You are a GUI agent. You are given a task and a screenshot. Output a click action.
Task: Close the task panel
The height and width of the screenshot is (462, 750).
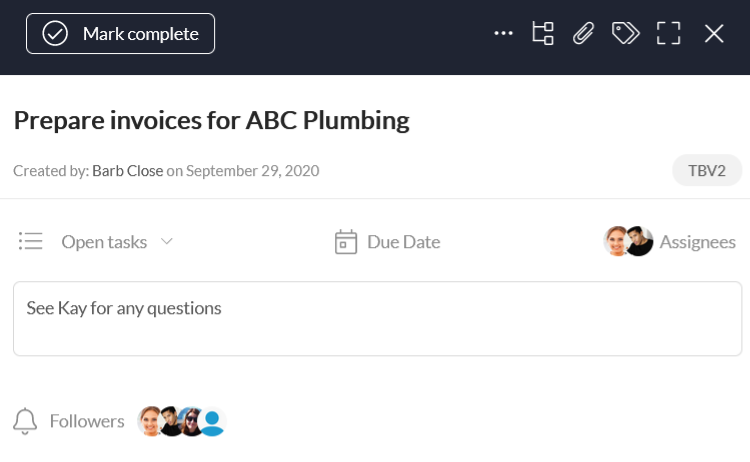(x=714, y=34)
